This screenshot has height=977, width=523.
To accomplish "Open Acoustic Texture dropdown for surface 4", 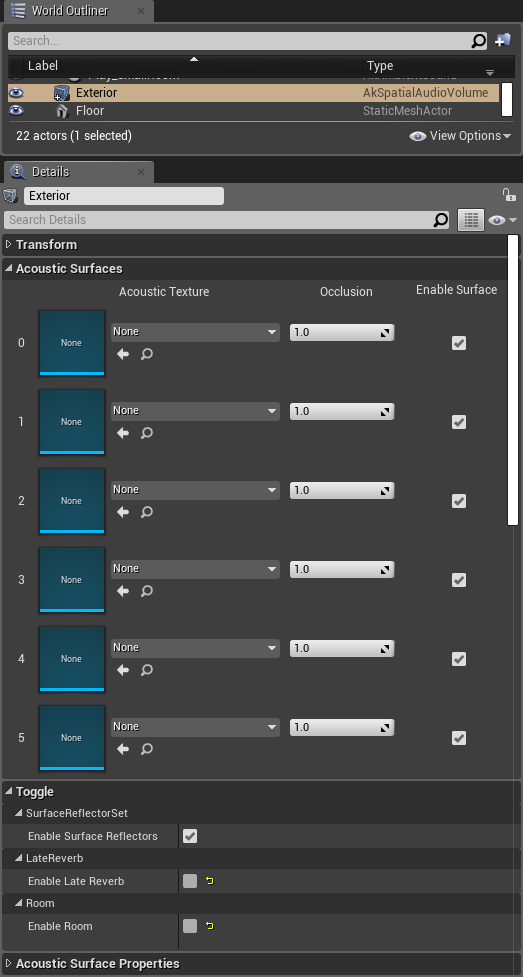I will [195, 648].
